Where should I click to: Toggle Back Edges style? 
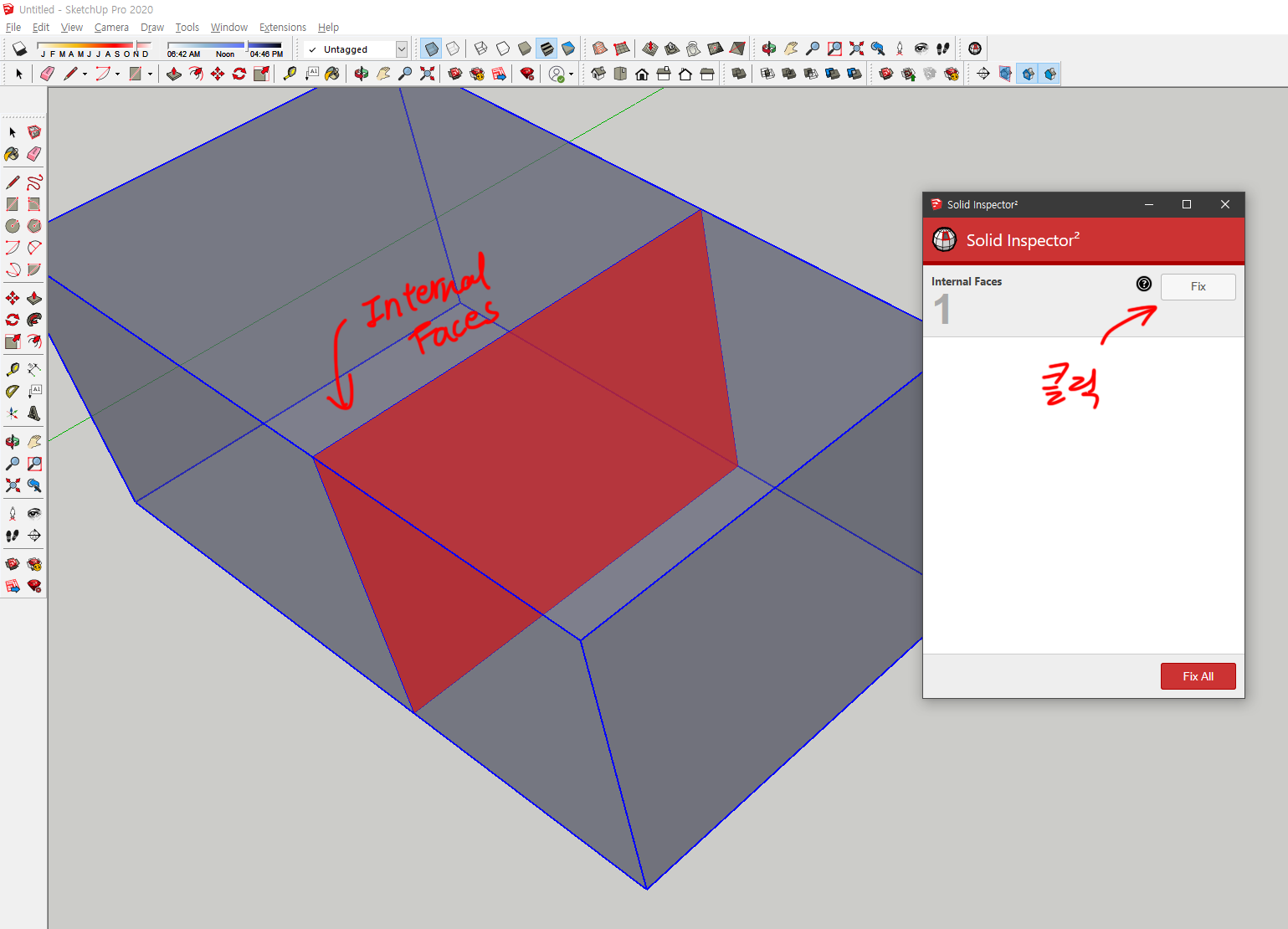point(453,49)
